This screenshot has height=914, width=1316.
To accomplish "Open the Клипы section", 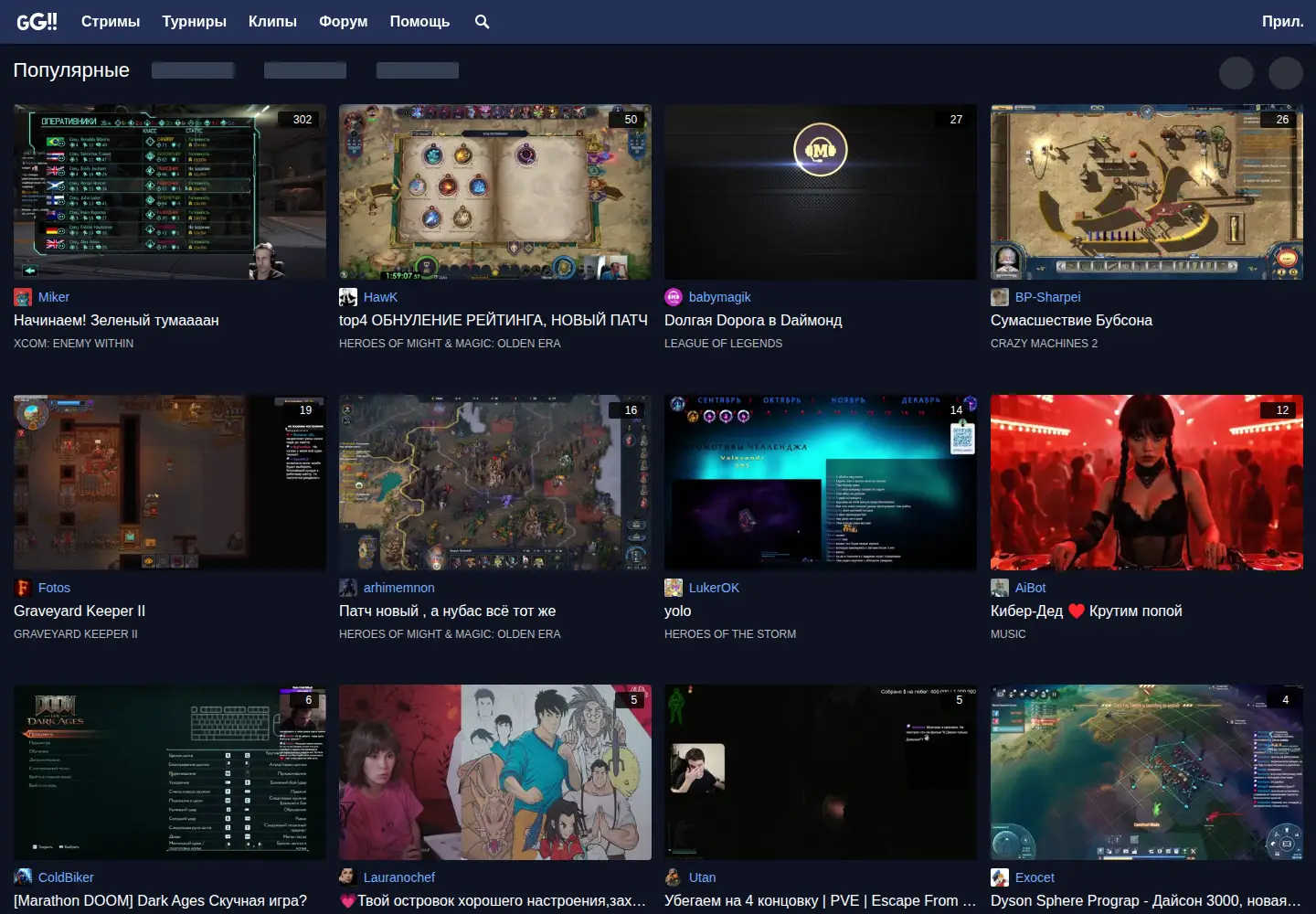I will [x=272, y=21].
